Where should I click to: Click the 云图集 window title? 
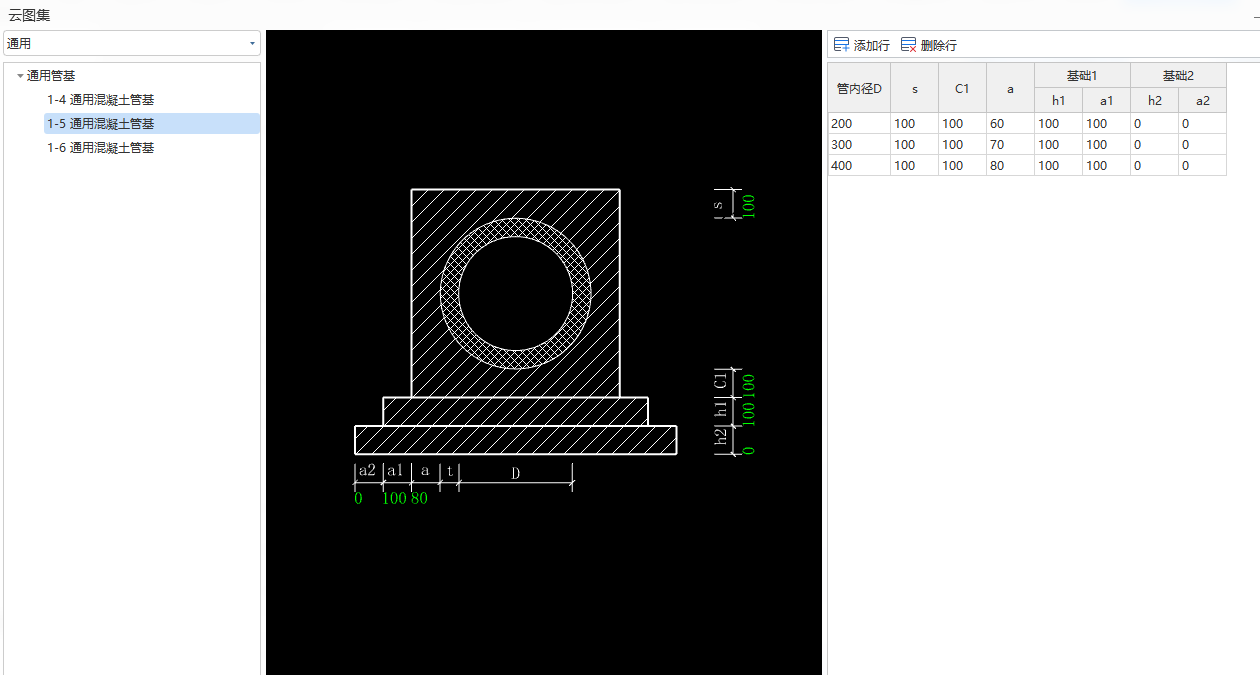pyautogui.click(x=29, y=14)
